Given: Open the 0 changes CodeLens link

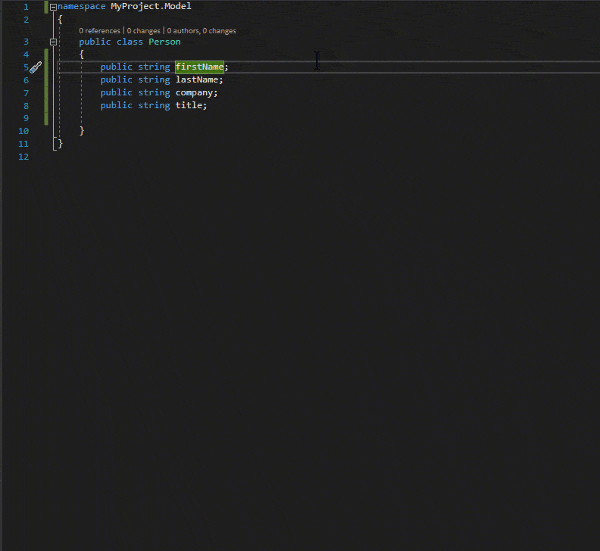Looking at the screenshot, I should (x=143, y=31).
